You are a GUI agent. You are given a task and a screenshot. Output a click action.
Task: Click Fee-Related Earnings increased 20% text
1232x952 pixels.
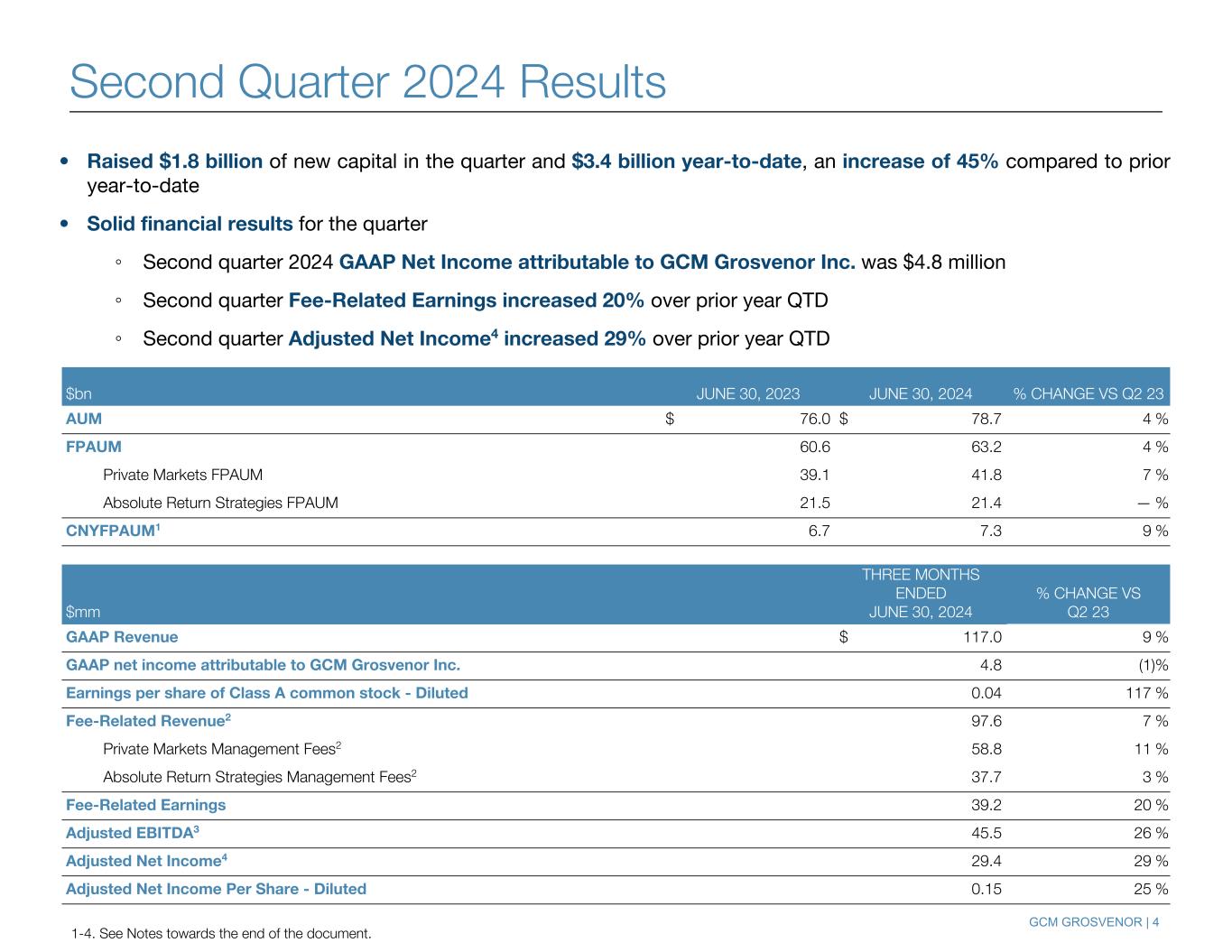coord(466,300)
